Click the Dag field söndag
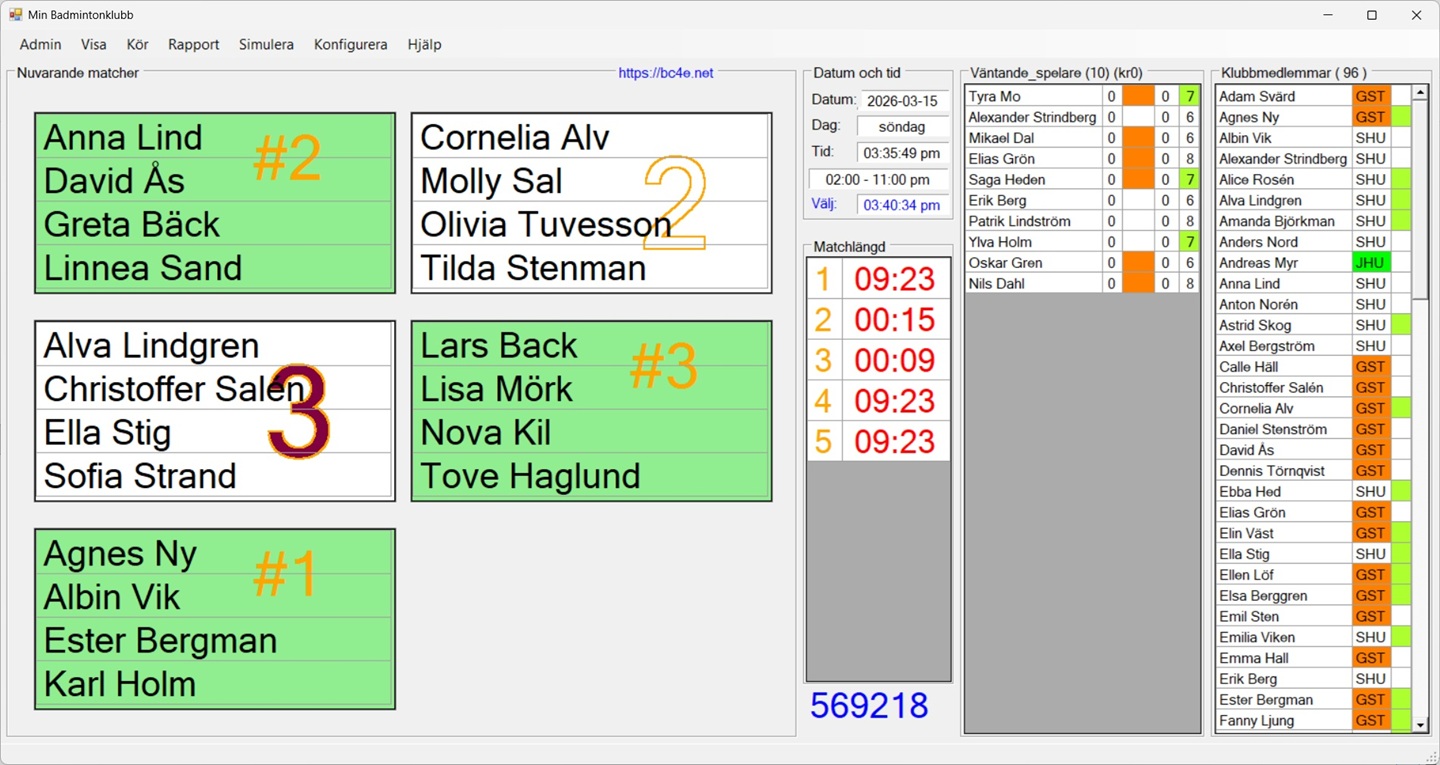The image size is (1440, 765). 902,127
